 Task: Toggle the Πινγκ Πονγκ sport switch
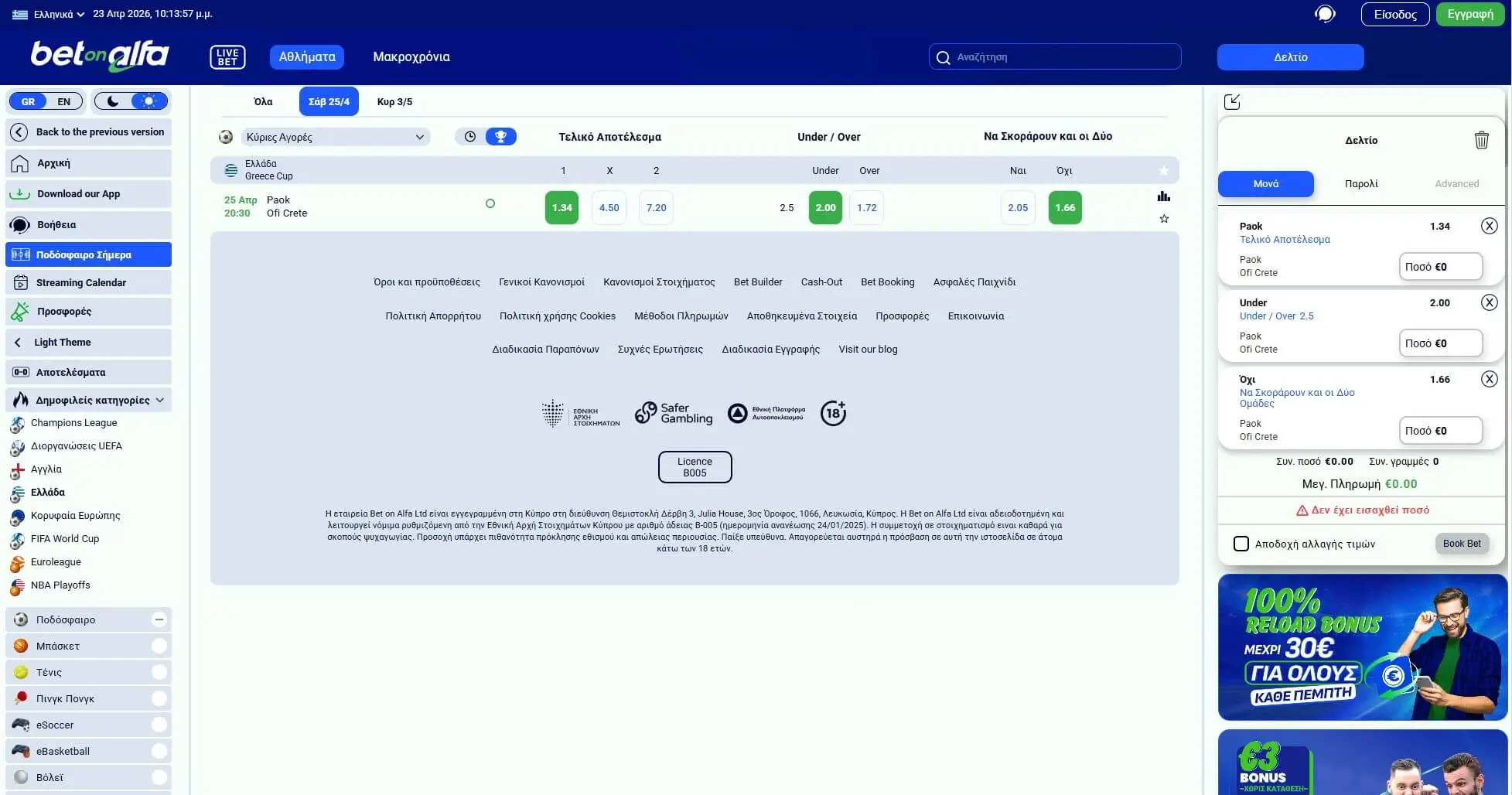pyautogui.click(x=159, y=698)
